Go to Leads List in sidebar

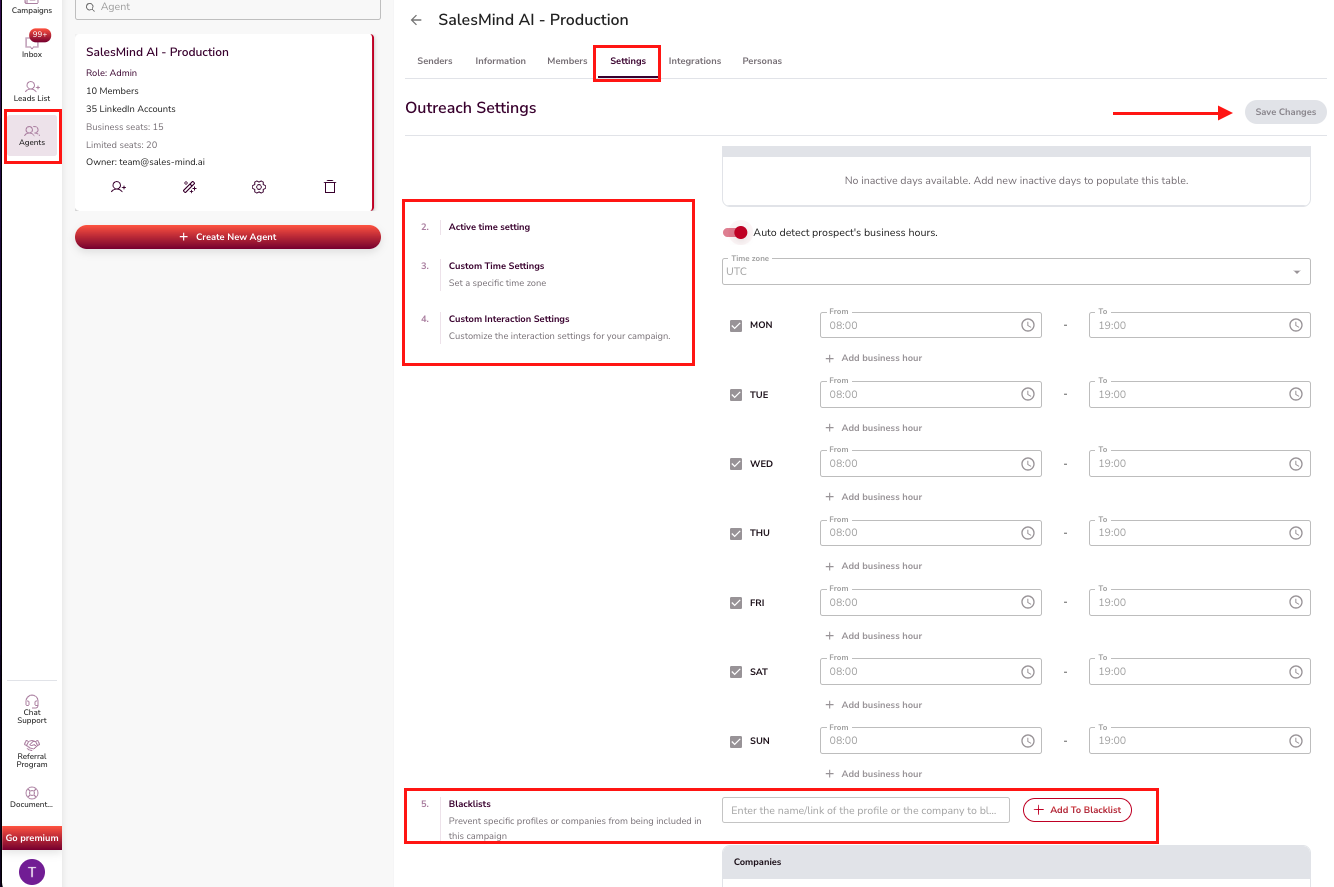32,91
